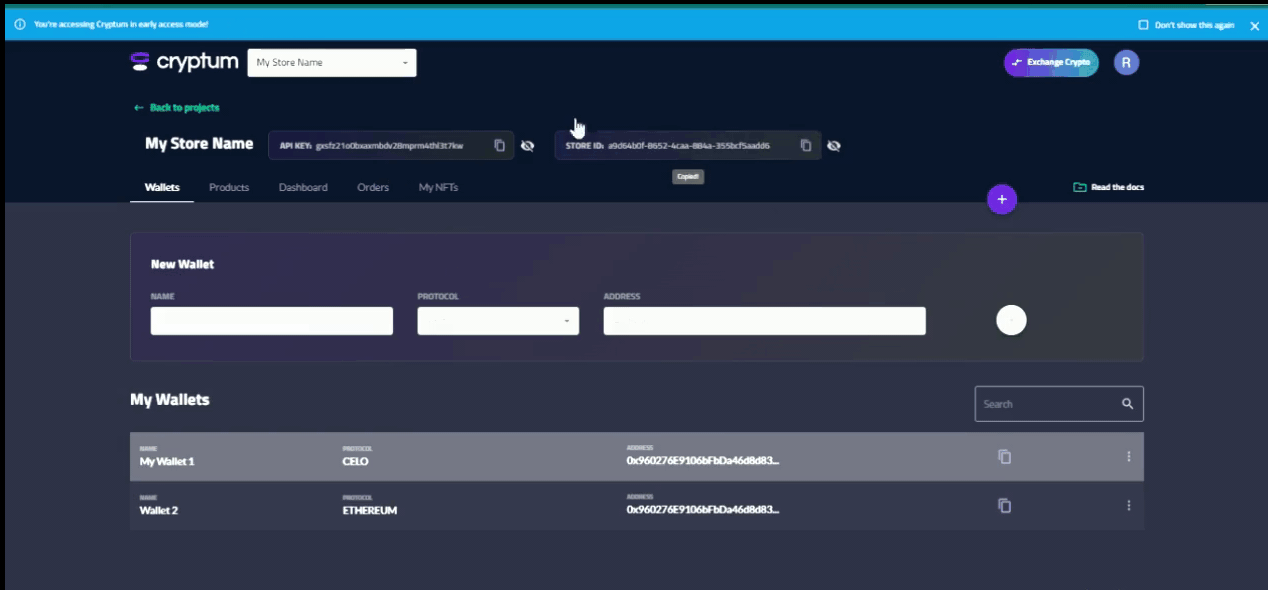The width and height of the screenshot is (1268, 590).
Task: Click the wallet Address input field
Action: click(x=765, y=321)
